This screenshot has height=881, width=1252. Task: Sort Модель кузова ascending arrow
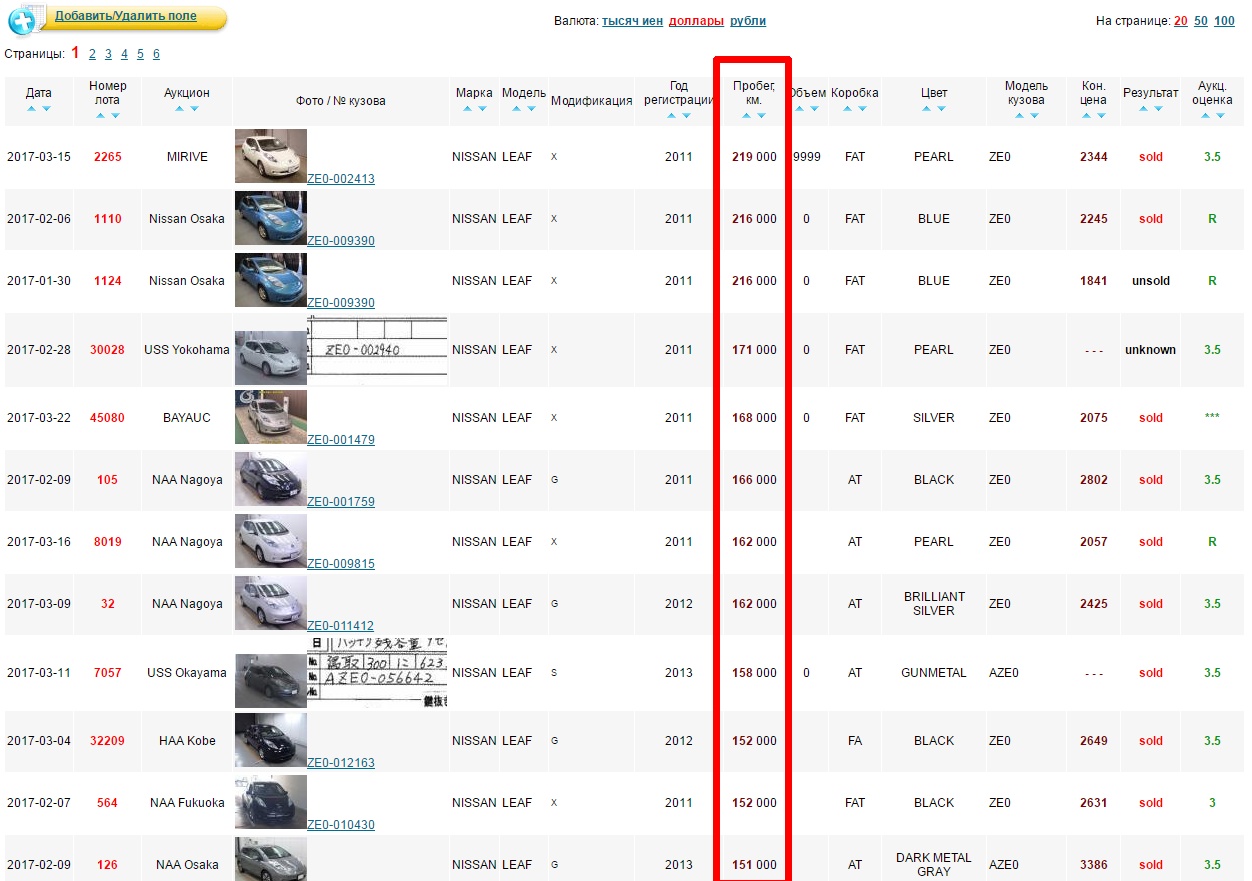(1019, 115)
